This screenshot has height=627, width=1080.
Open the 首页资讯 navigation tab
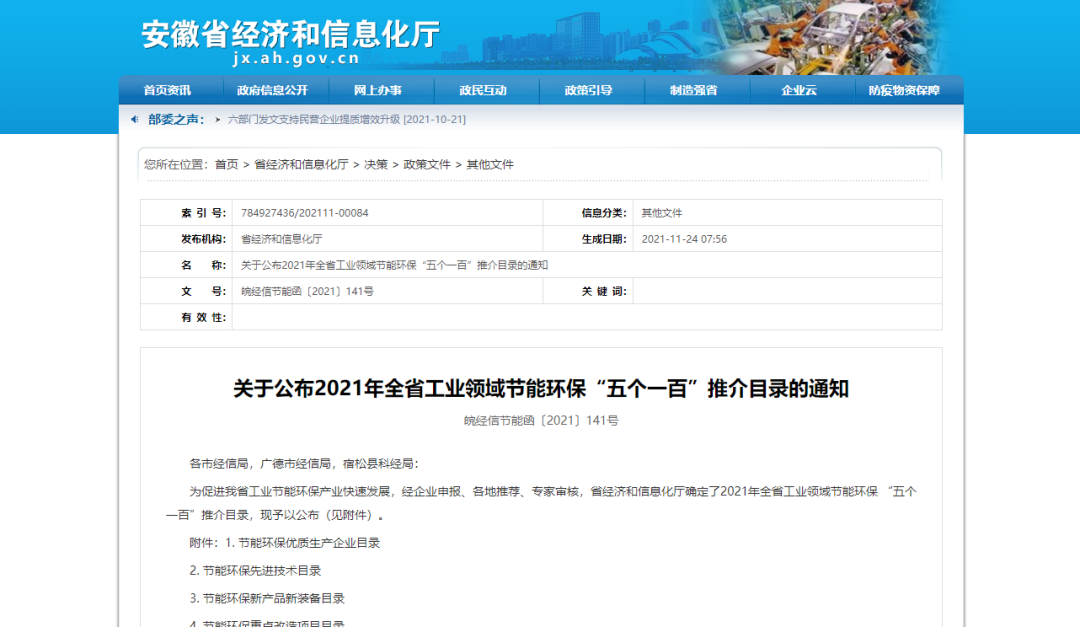(x=167, y=90)
